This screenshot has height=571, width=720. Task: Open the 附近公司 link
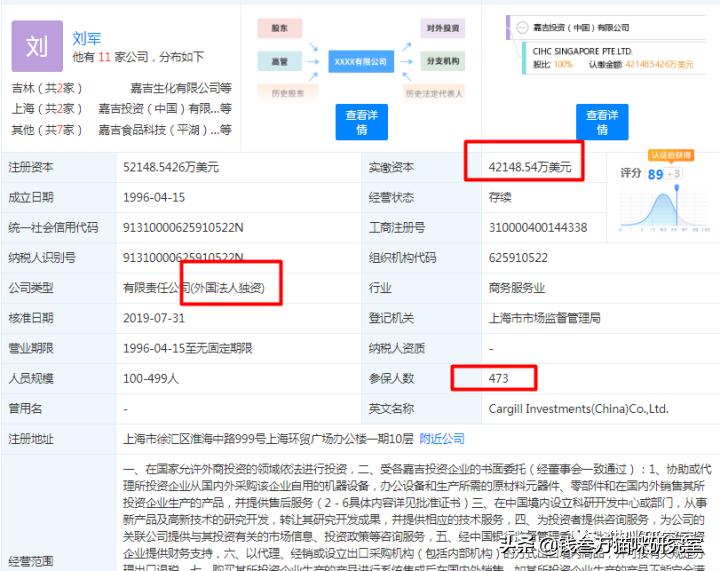coord(442,439)
